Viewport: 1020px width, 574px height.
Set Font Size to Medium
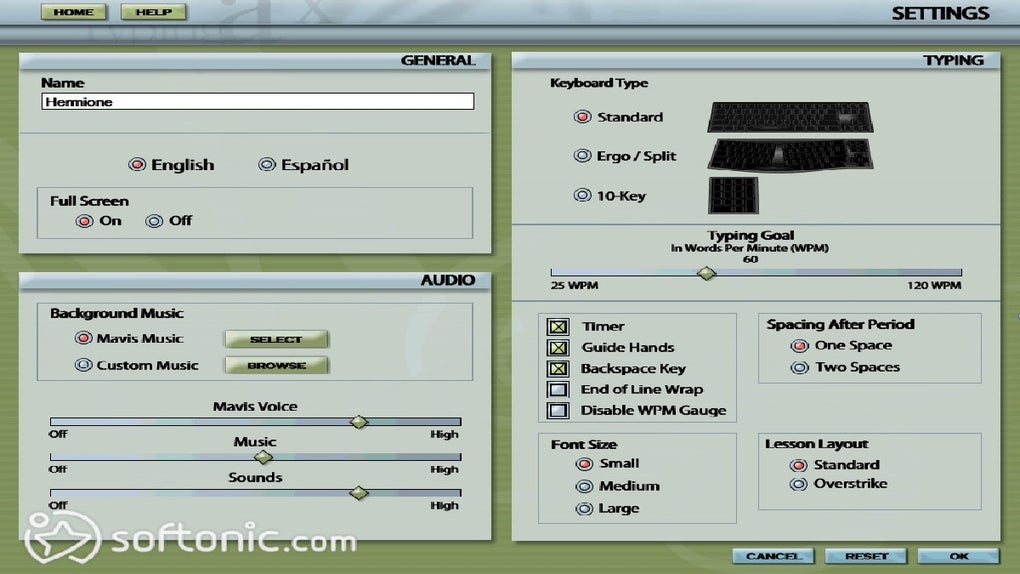pos(584,486)
